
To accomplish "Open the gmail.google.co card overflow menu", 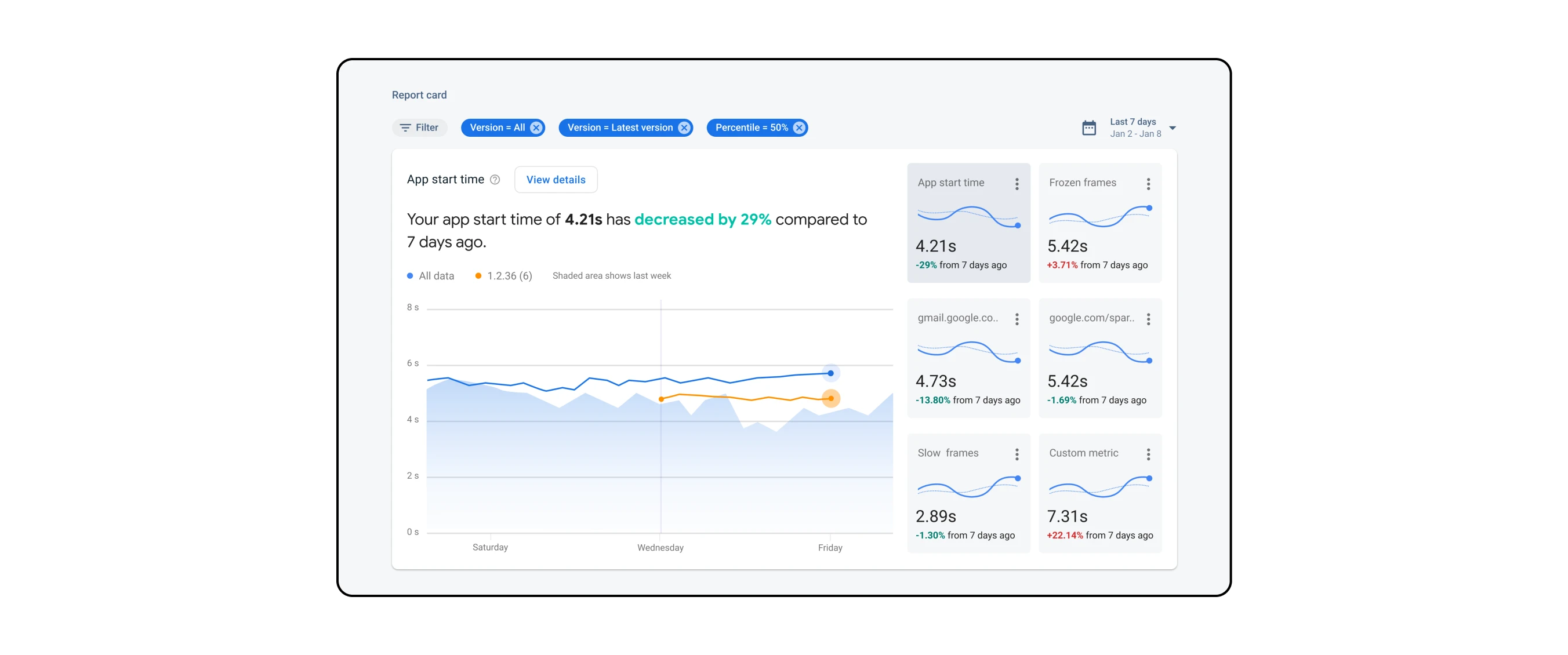I will [x=1016, y=318].
